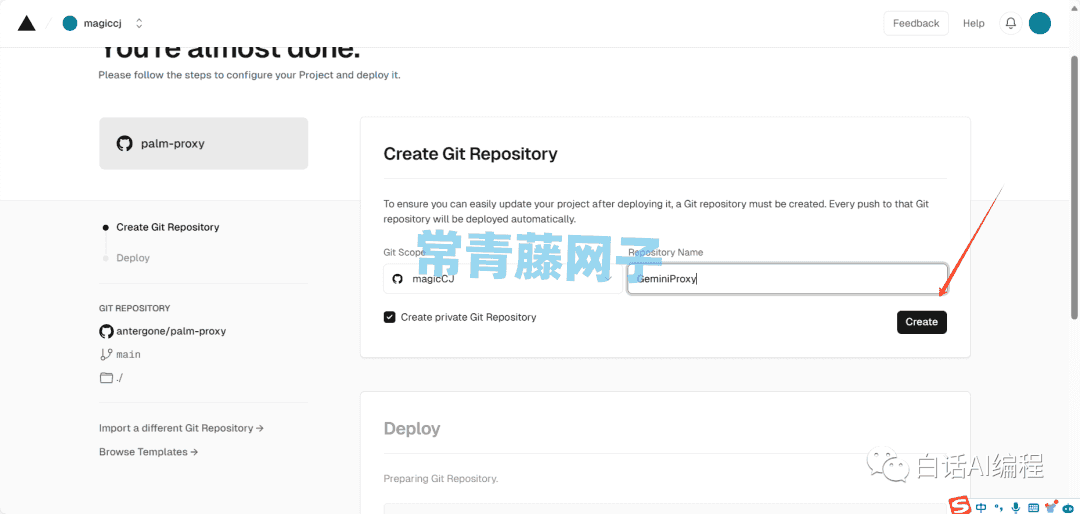Image resolution: width=1080 pixels, height=514 pixels.
Task: Click the GitHub icon in Git Scope
Action: pos(397,279)
